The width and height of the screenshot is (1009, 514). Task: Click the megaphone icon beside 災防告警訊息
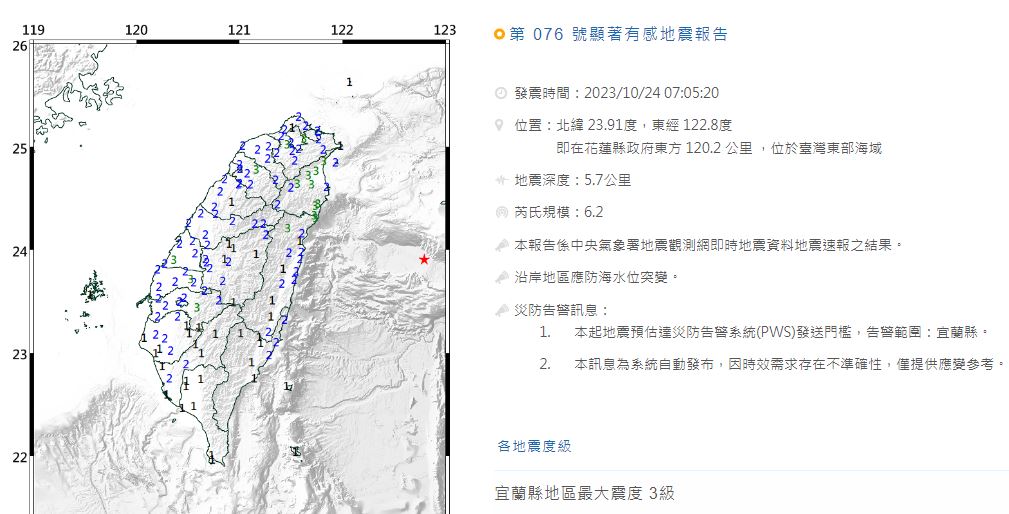pyautogui.click(x=501, y=310)
